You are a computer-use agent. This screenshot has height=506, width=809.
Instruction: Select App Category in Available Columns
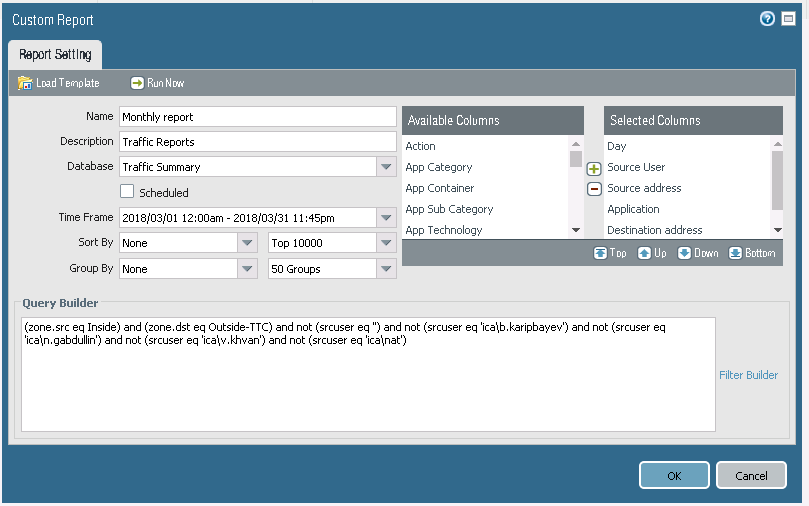pos(439,167)
